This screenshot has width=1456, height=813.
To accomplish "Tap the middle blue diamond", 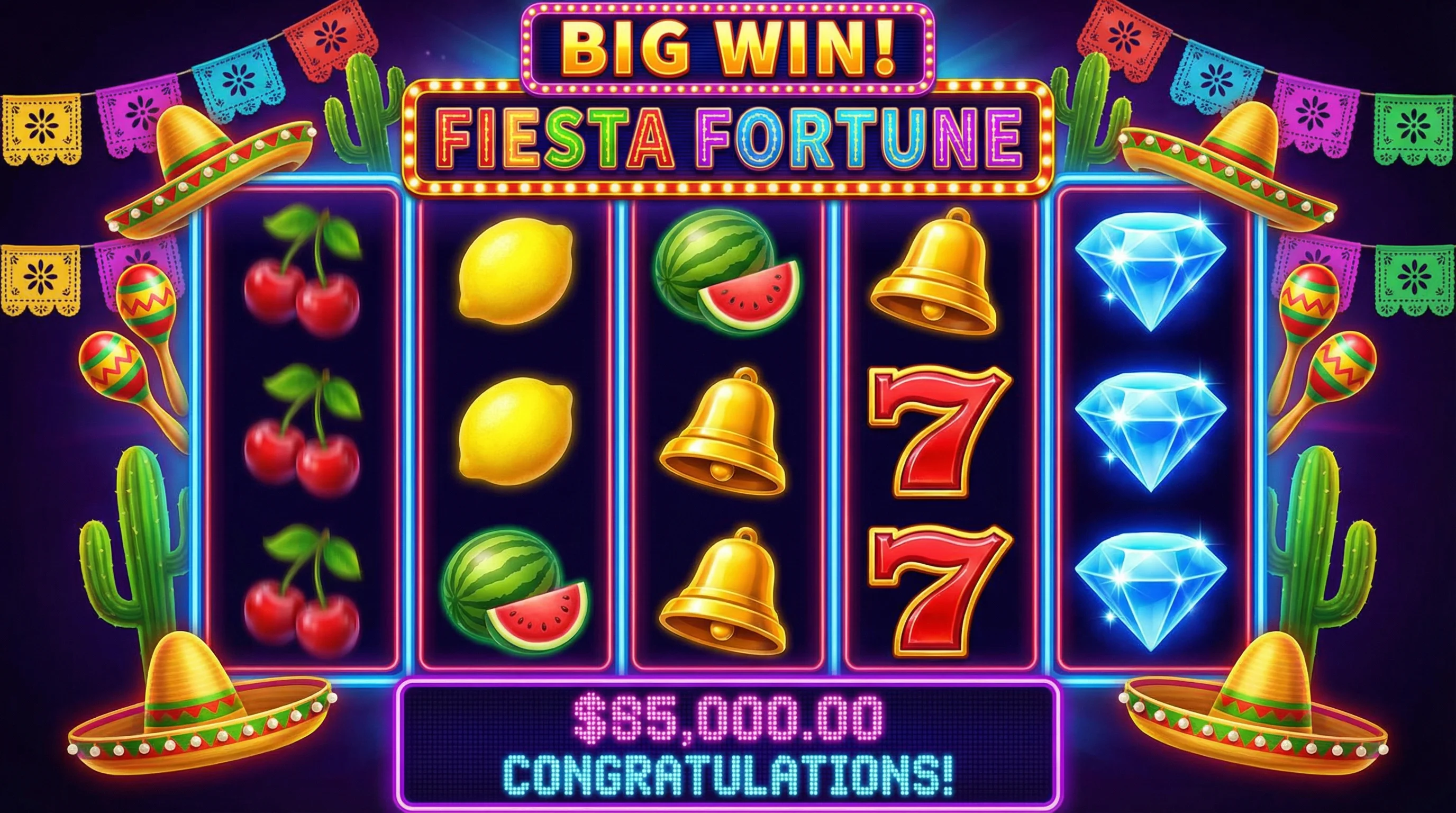I will pos(1150,431).
